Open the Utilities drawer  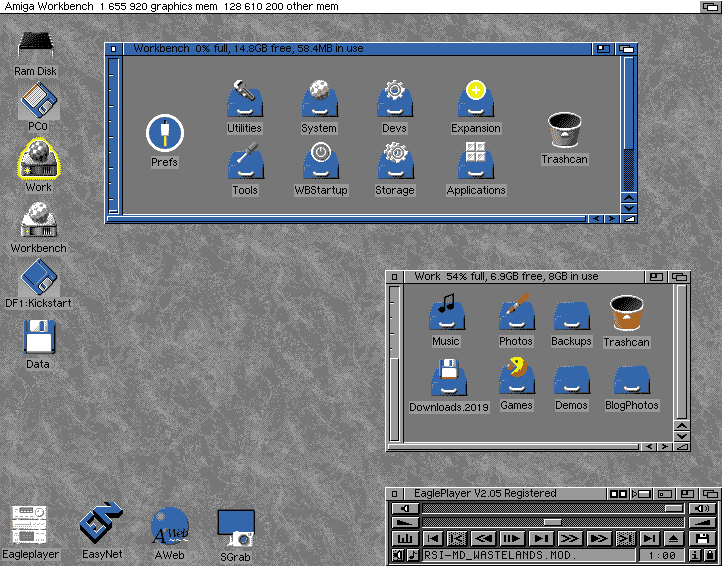click(244, 107)
